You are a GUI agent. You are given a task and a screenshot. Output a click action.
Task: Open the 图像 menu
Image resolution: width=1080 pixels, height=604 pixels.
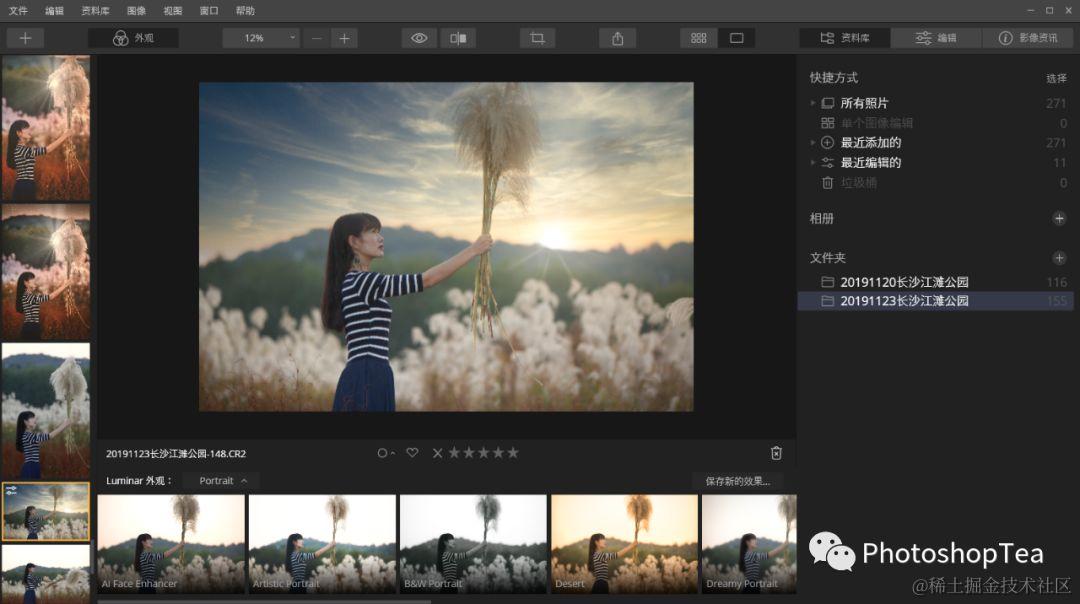click(x=136, y=10)
